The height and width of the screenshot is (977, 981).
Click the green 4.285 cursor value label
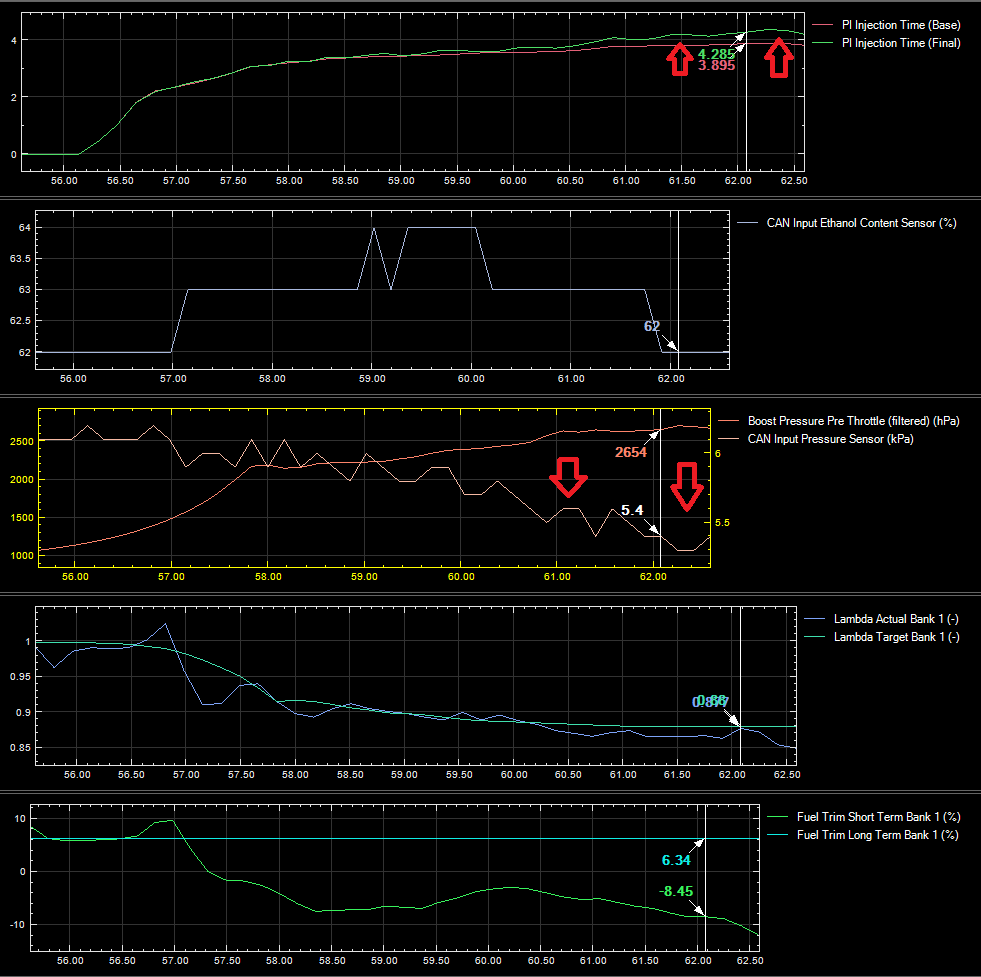(716, 53)
